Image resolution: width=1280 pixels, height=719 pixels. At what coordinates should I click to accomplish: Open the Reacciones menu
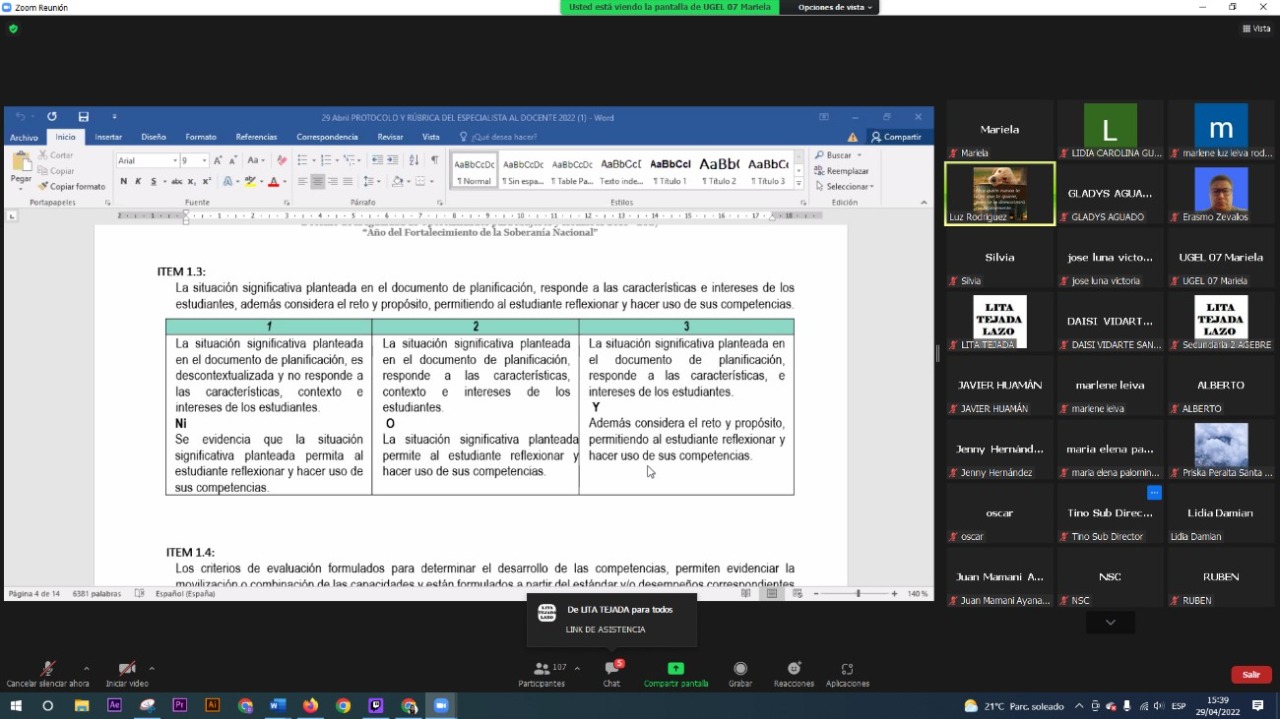tap(793, 669)
